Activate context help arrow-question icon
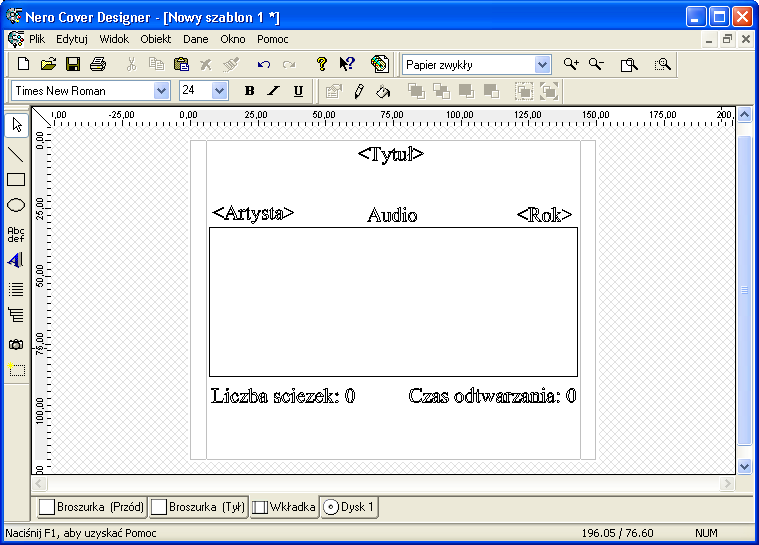 point(347,64)
